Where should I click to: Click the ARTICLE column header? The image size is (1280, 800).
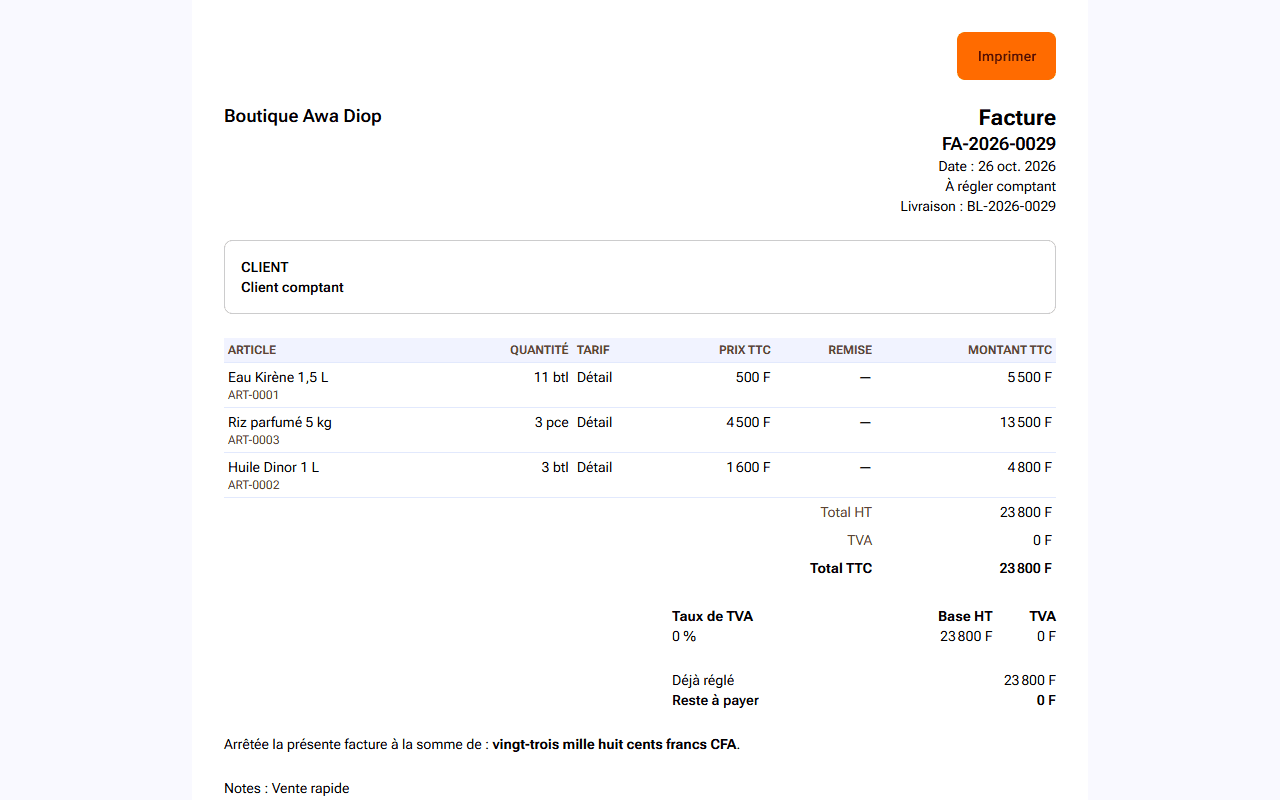tap(252, 350)
